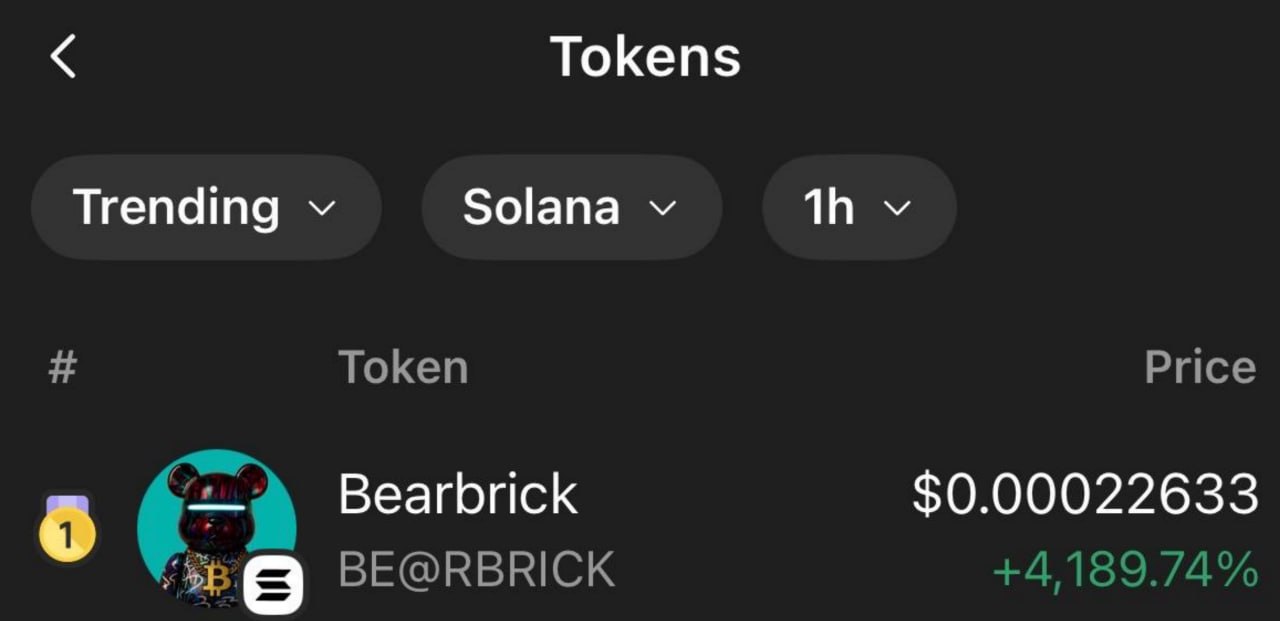Click the $0.00022633 price value
The image size is (1280, 621).
pyautogui.click(x=1085, y=494)
